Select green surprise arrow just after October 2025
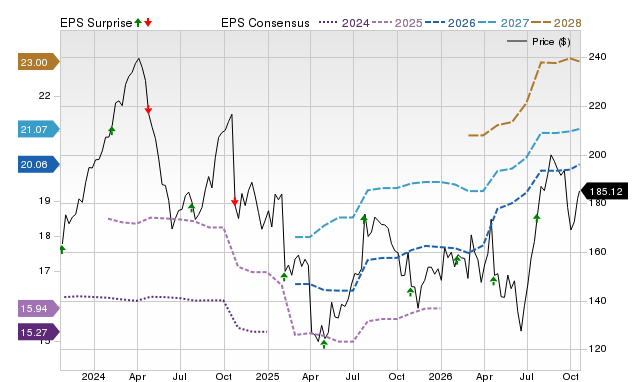This screenshot has width=640, height=382. click(411, 291)
